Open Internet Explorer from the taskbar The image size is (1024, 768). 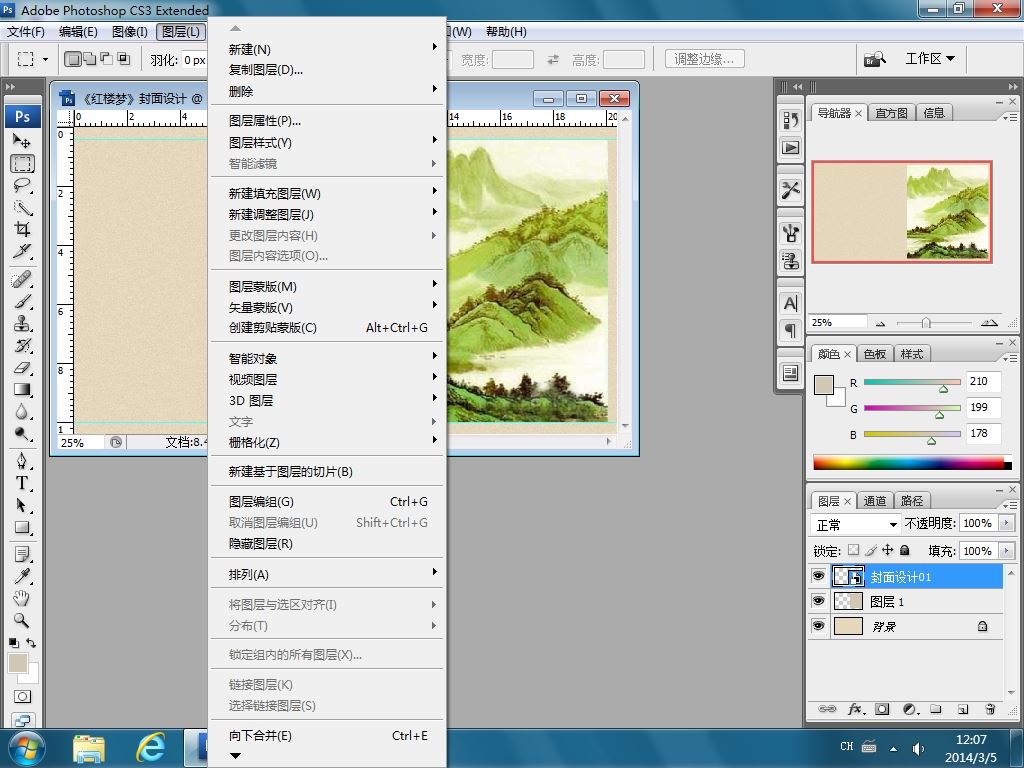tap(150, 748)
